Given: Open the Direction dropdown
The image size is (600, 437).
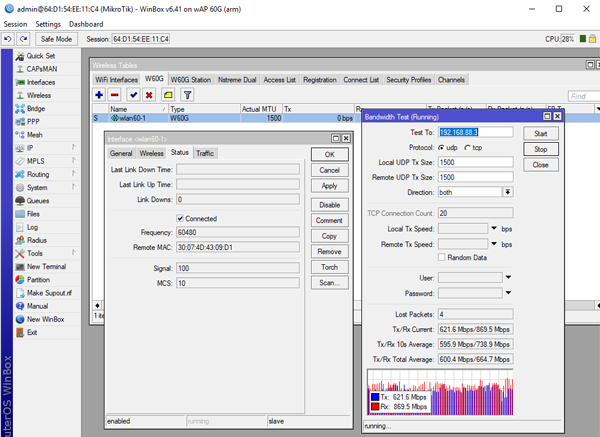Looking at the screenshot, I should [508, 192].
